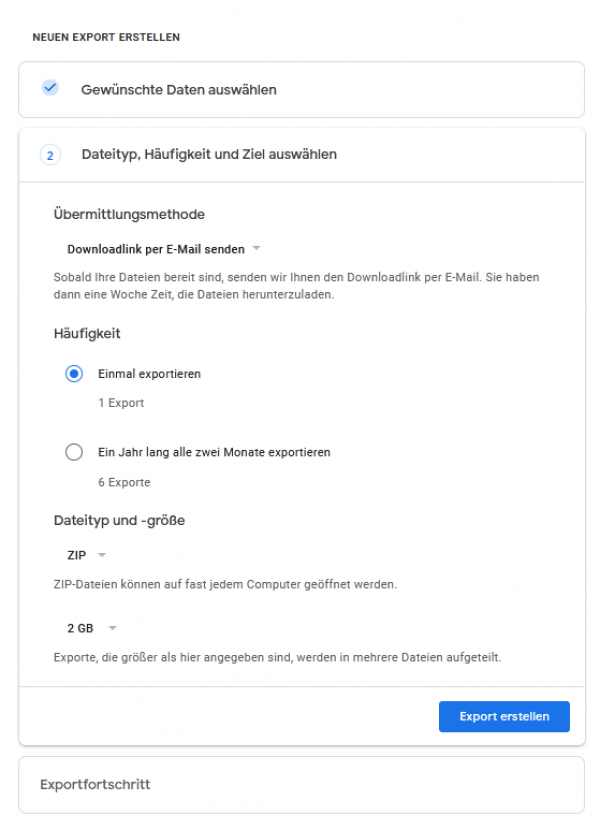The width and height of the screenshot is (600, 830).
Task: Click the step 2 number circle icon
Action: tap(50, 155)
